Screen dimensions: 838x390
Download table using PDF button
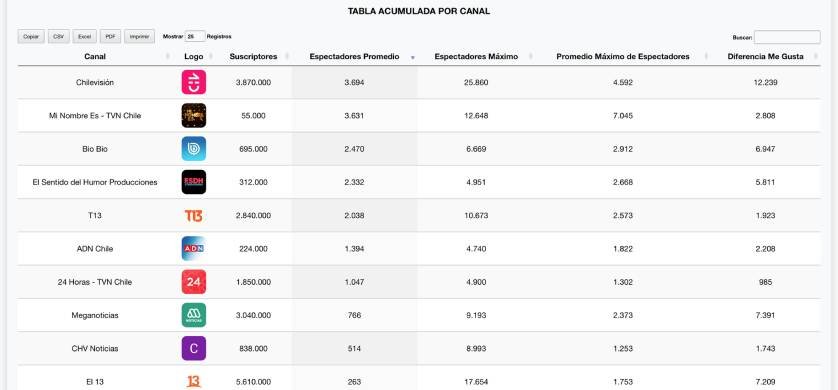[x=110, y=37]
